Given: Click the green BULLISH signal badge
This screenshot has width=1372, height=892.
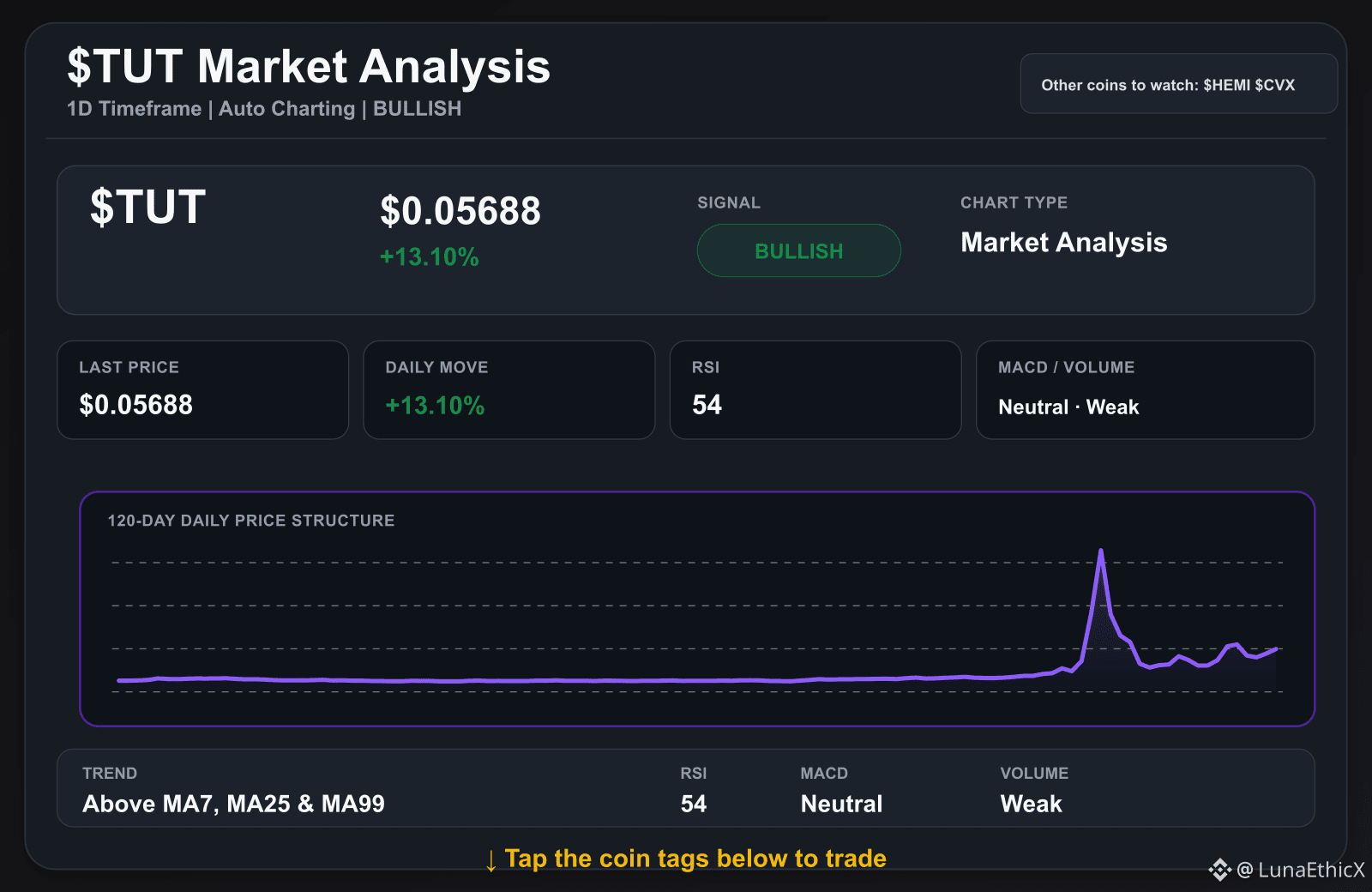Looking at the screenshot, I should click(x=798, y=250).
